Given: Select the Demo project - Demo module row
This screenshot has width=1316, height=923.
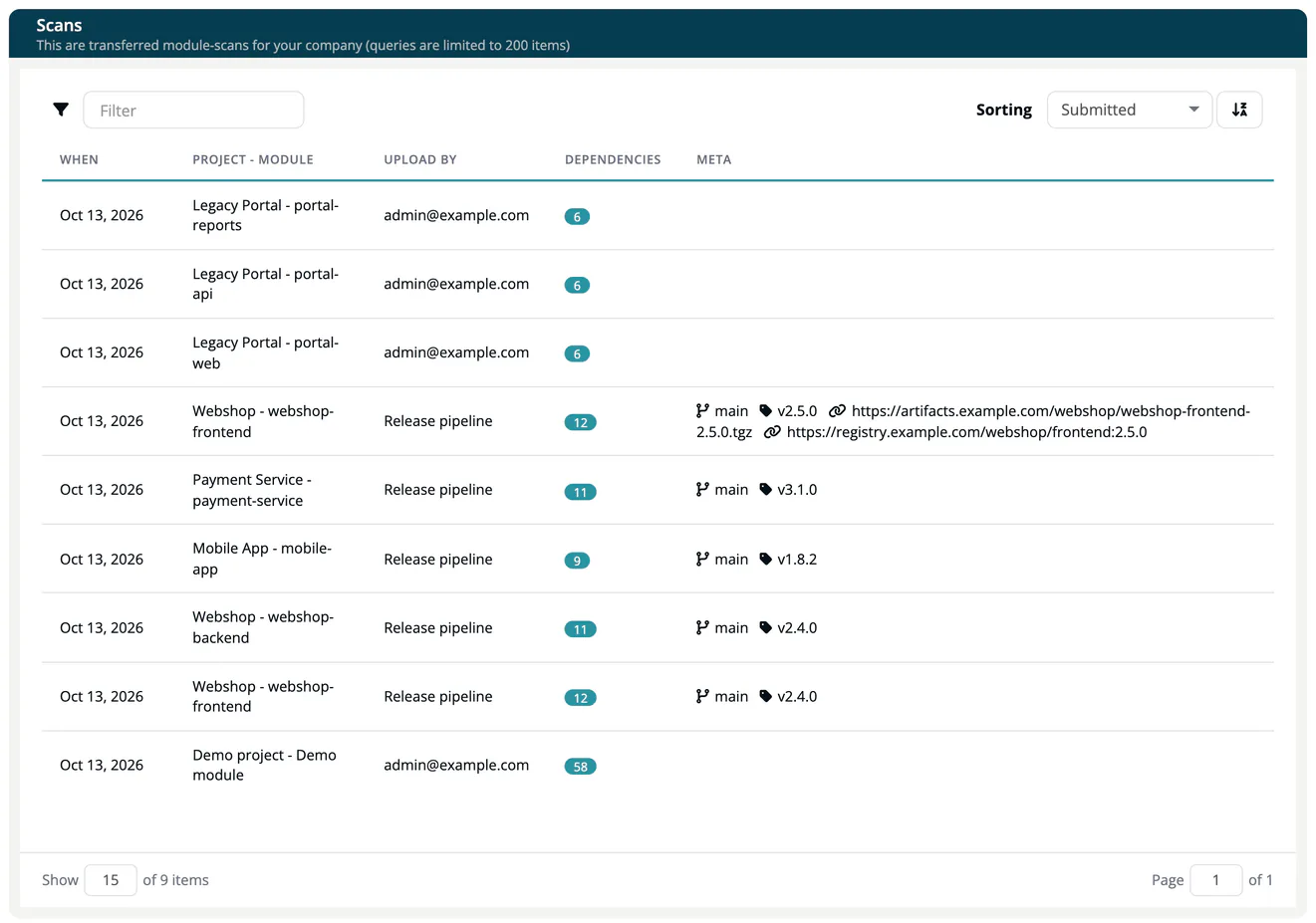Looking at the screenshot, I should [x=658, y=765].
